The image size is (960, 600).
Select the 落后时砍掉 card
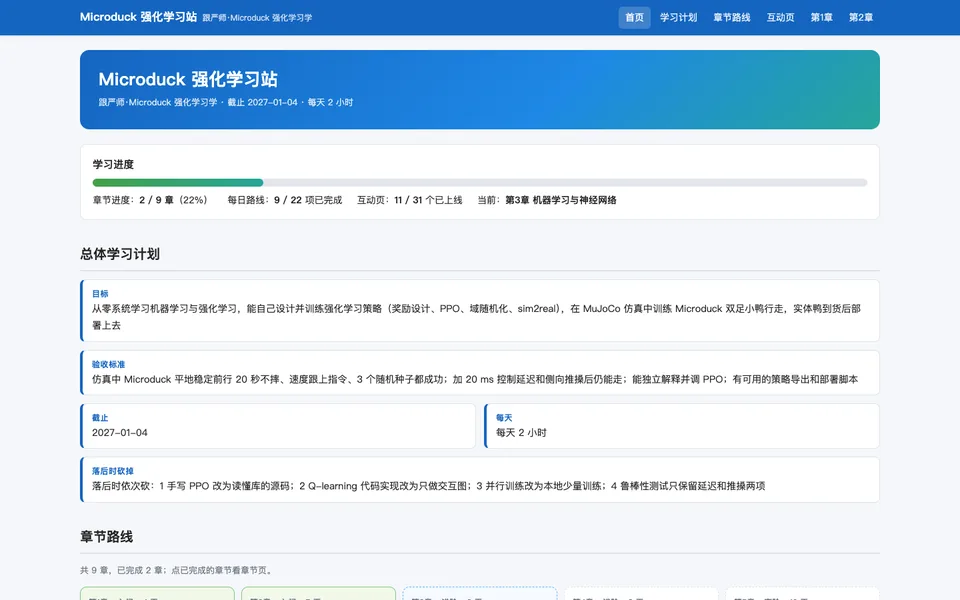pyautogui.click(x=479, y=479)
